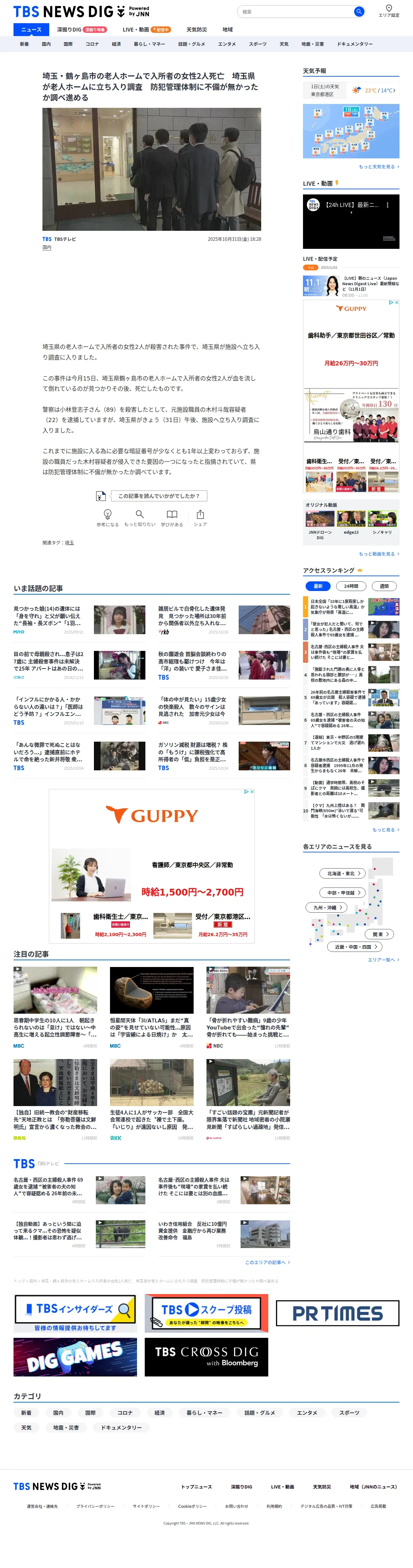
Task: Open 地域 main tab
Action: coord(227,29)
